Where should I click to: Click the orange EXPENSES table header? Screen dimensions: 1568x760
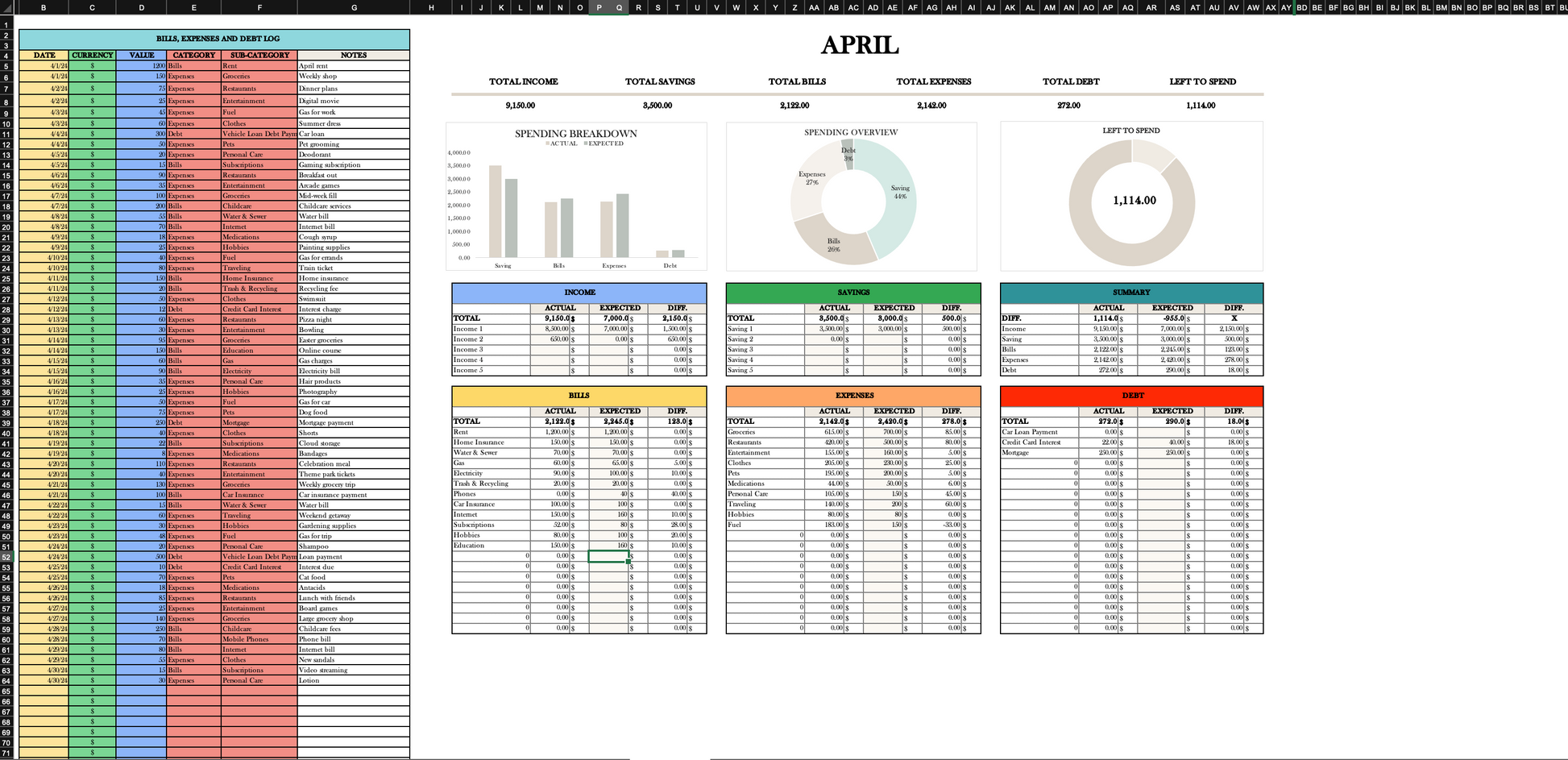[853, 396]
